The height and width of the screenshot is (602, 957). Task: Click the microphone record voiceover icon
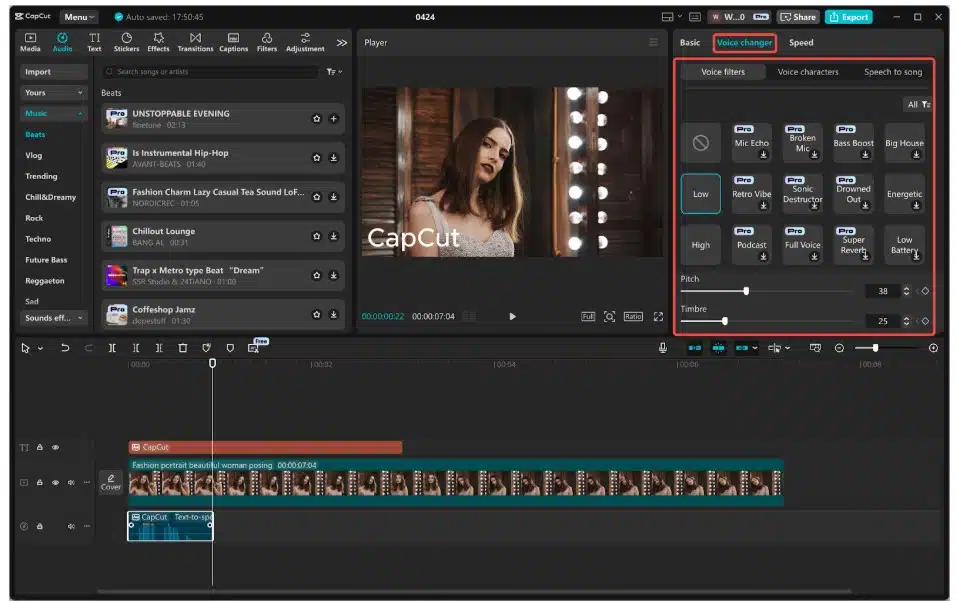tap(662, 348)
